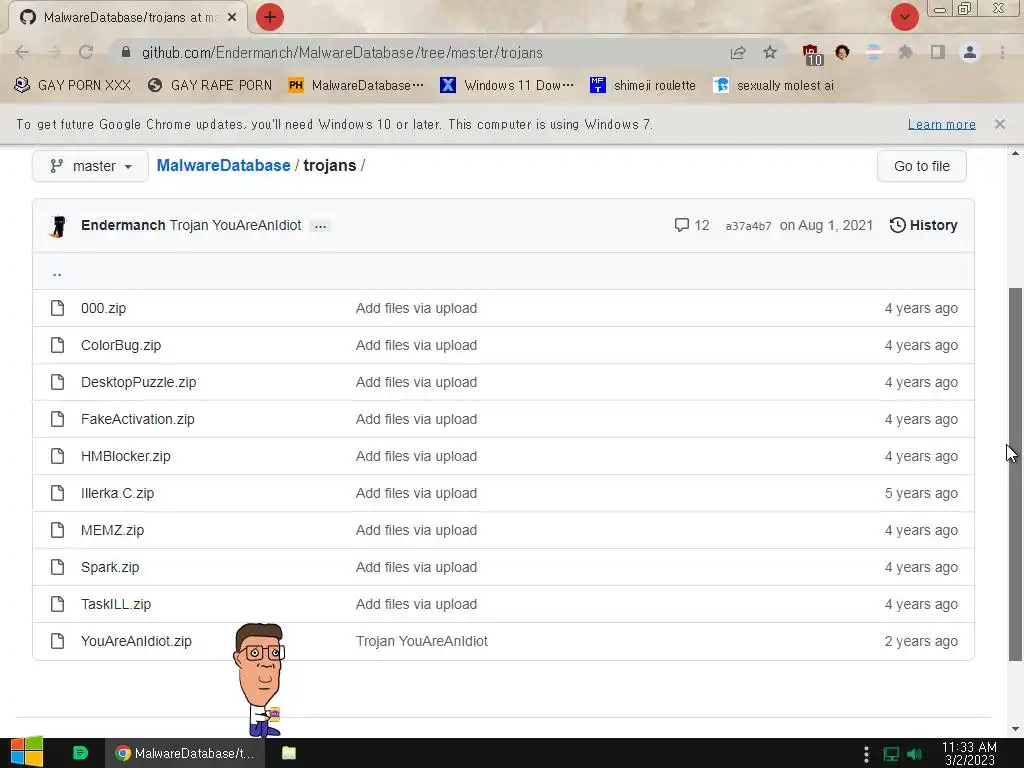Click the address bar URL
1024x768 pixels.
tap(342, 52)
